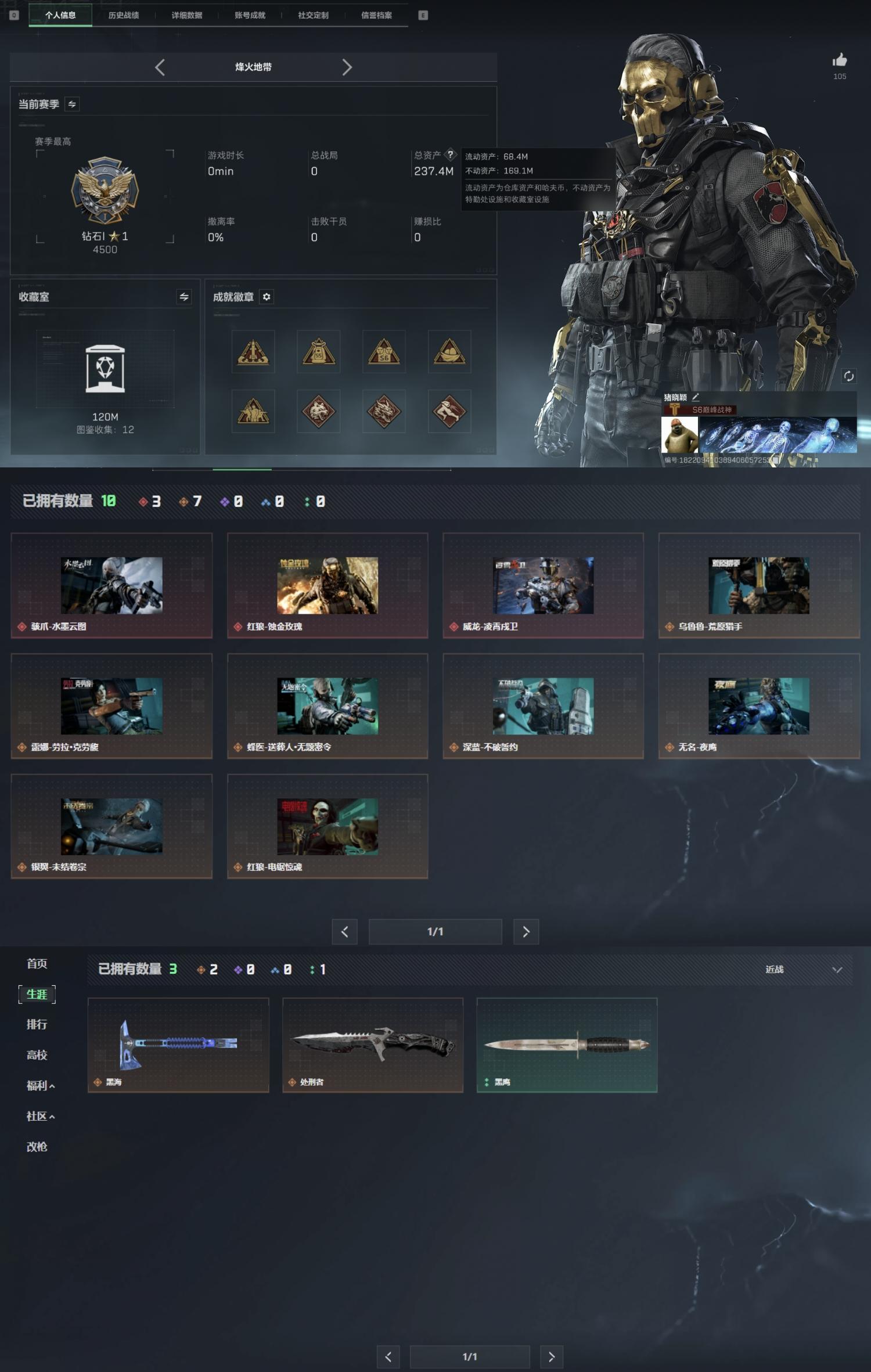Edit the player name 猪晓颖
Image resolution: width=871 pixels, height=1372 pixels.
pyautogui.click(x=695, y=397)
